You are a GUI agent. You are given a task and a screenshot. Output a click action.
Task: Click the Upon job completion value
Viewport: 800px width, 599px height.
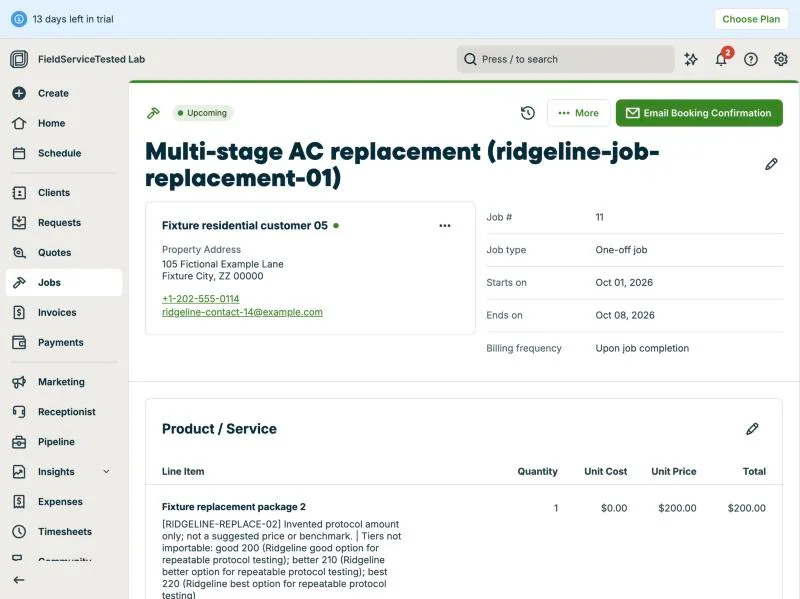click(x=642, y=348)
